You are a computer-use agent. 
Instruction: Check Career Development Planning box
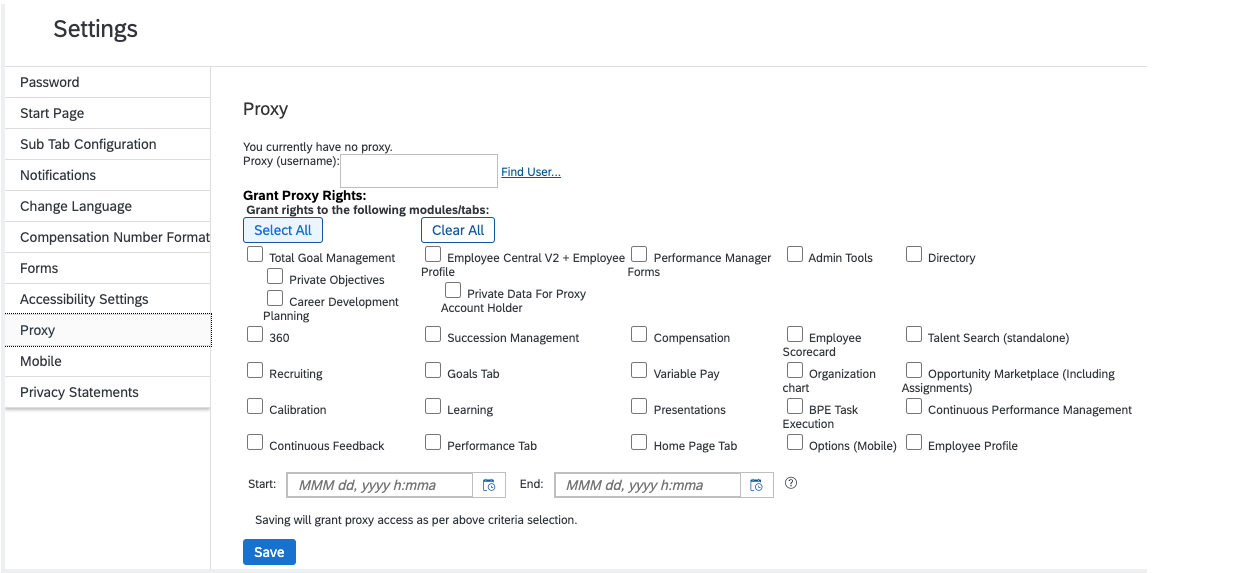point(275,299)
